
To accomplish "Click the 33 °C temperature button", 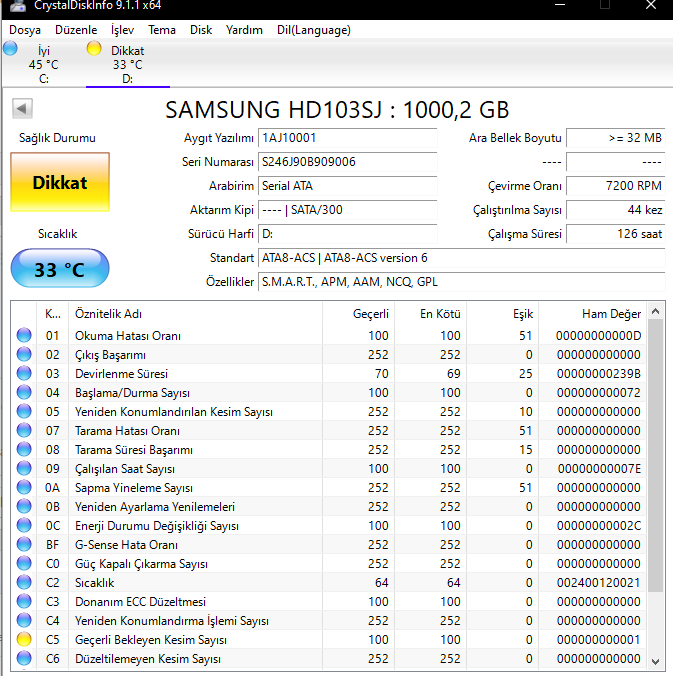I will (60, 269).
